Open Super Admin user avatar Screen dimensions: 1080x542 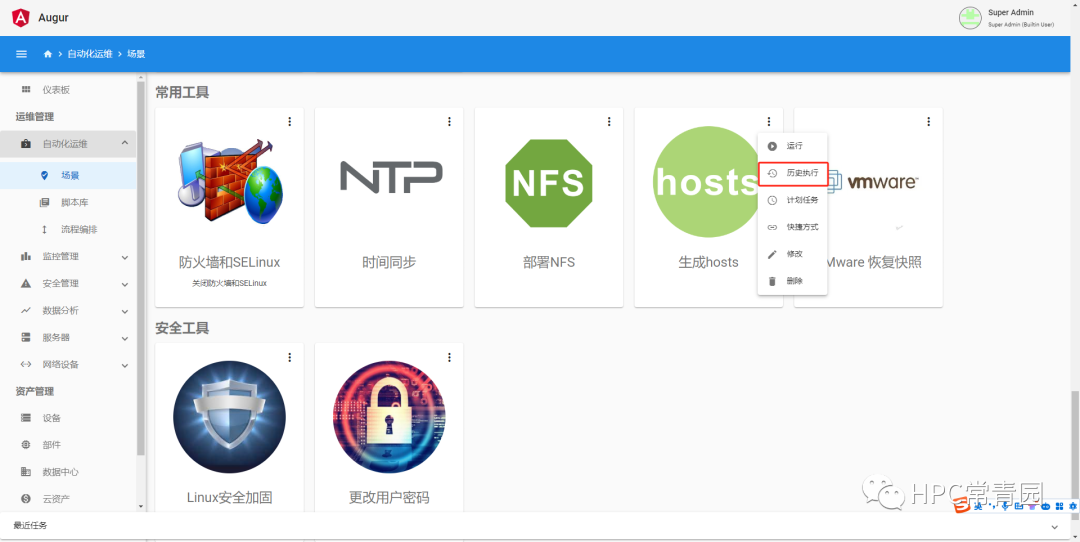(970, 17)
